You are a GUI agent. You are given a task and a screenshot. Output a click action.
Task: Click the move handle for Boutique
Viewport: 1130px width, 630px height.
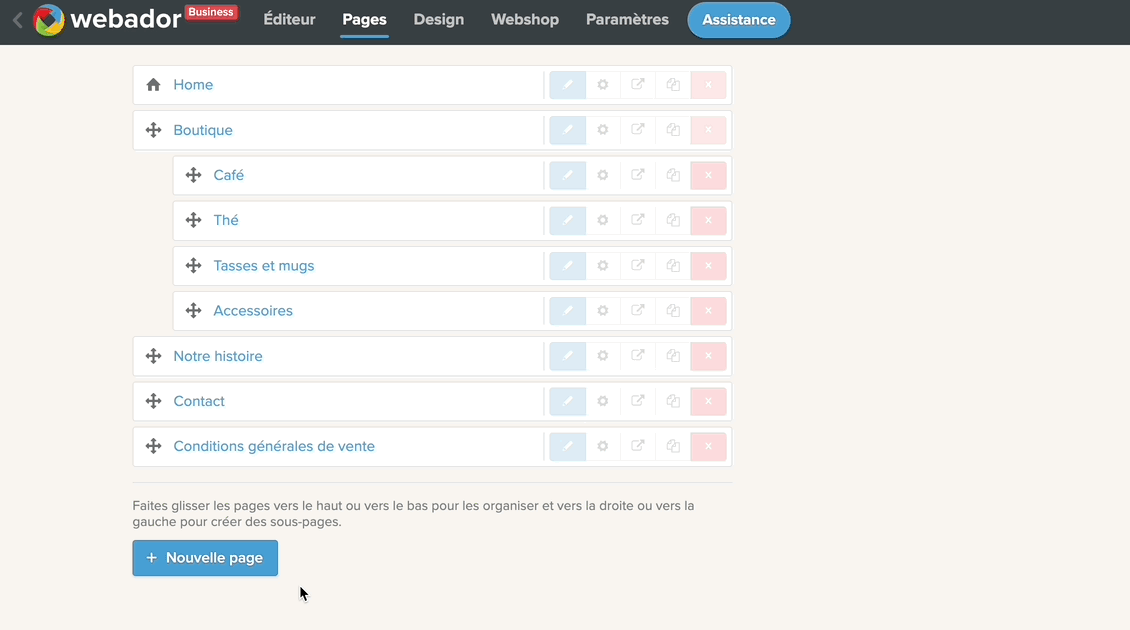[x=154, y=130]
